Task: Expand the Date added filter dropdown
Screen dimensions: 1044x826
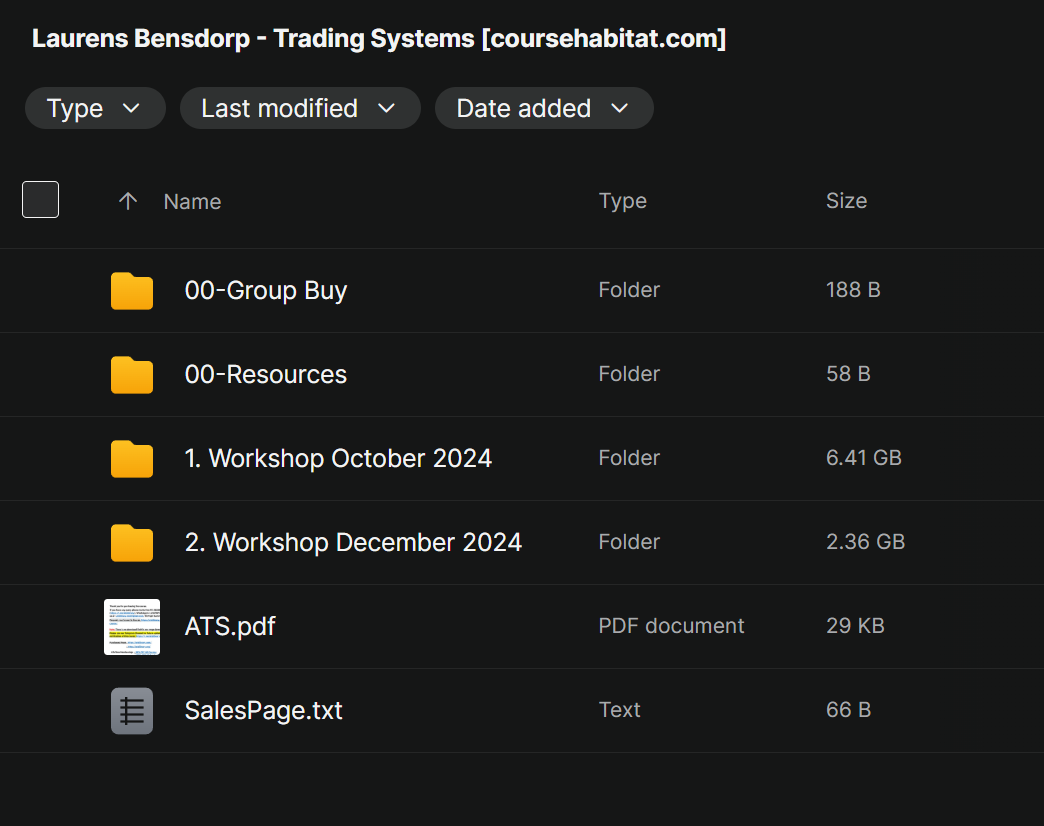Action: (544, 108)
